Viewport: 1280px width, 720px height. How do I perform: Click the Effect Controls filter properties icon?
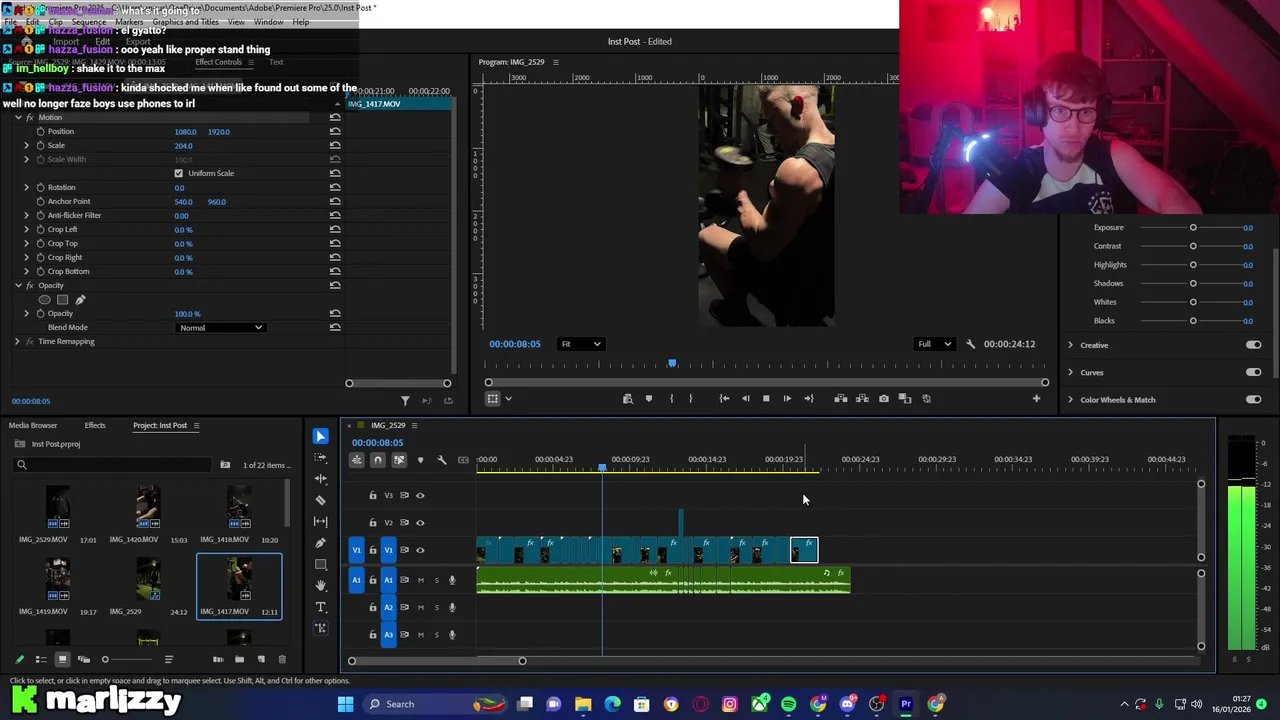coord(405,401)
